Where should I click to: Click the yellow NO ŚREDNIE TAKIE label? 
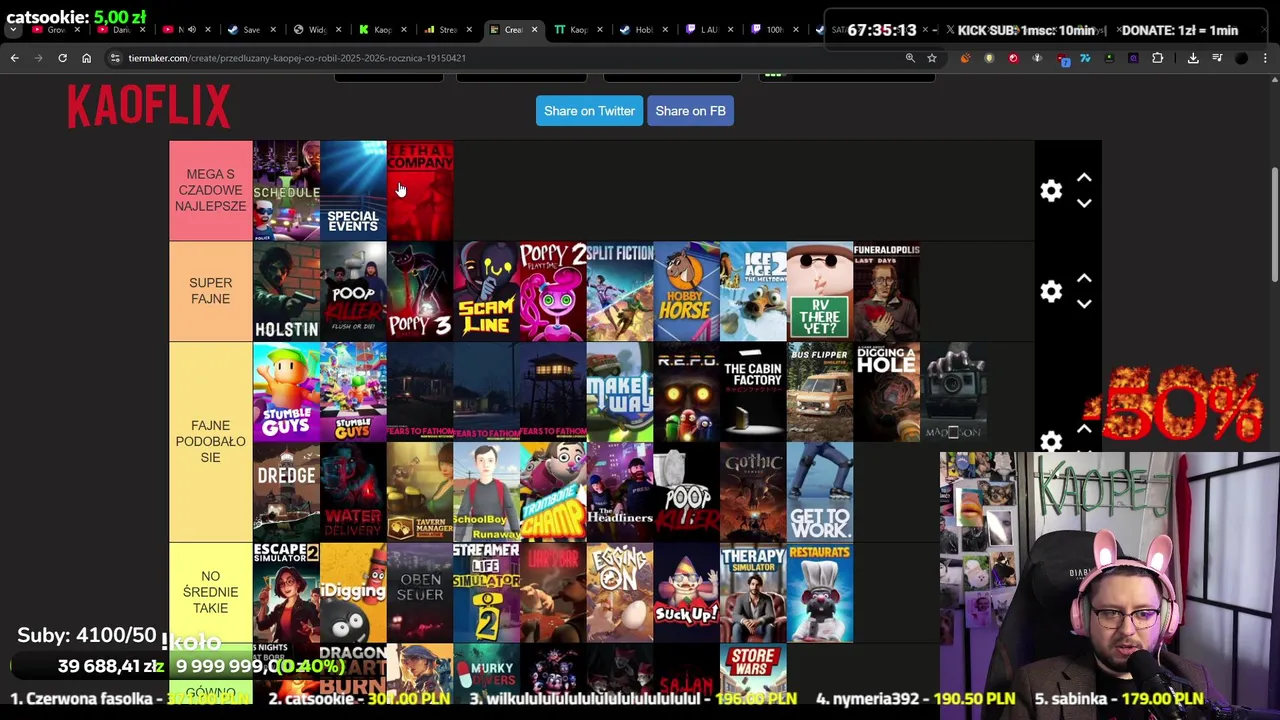click(210, 592)
